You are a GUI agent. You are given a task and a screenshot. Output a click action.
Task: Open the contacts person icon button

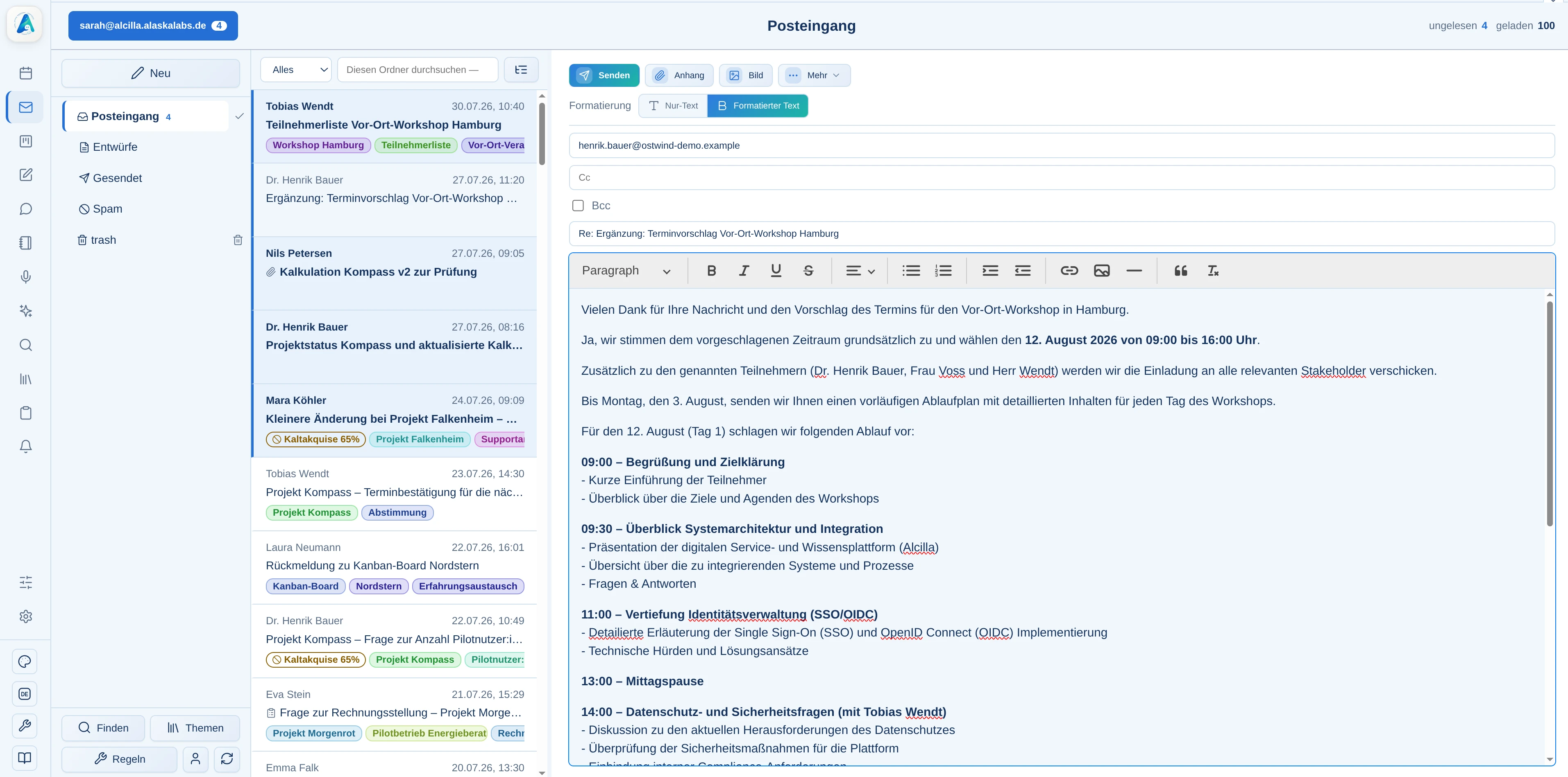click(x=195, y=759)
